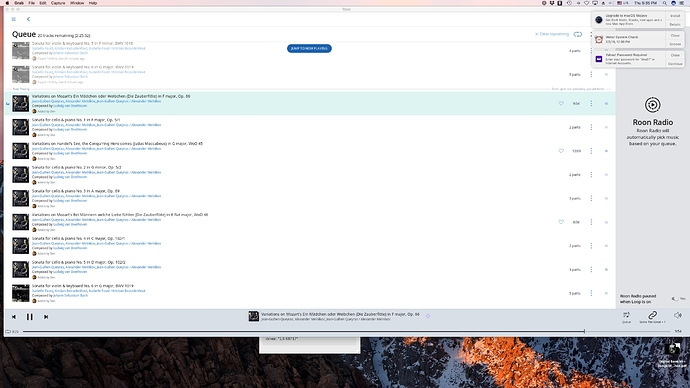The image size is (690, 388).
Task: Close the Yahoo Password Required notification
Action: point(675,55)
